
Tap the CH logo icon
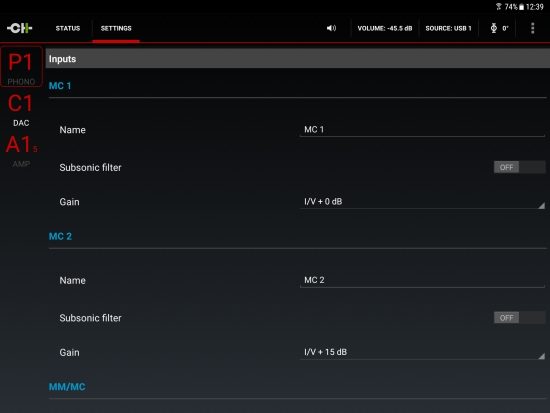[20, 28]
